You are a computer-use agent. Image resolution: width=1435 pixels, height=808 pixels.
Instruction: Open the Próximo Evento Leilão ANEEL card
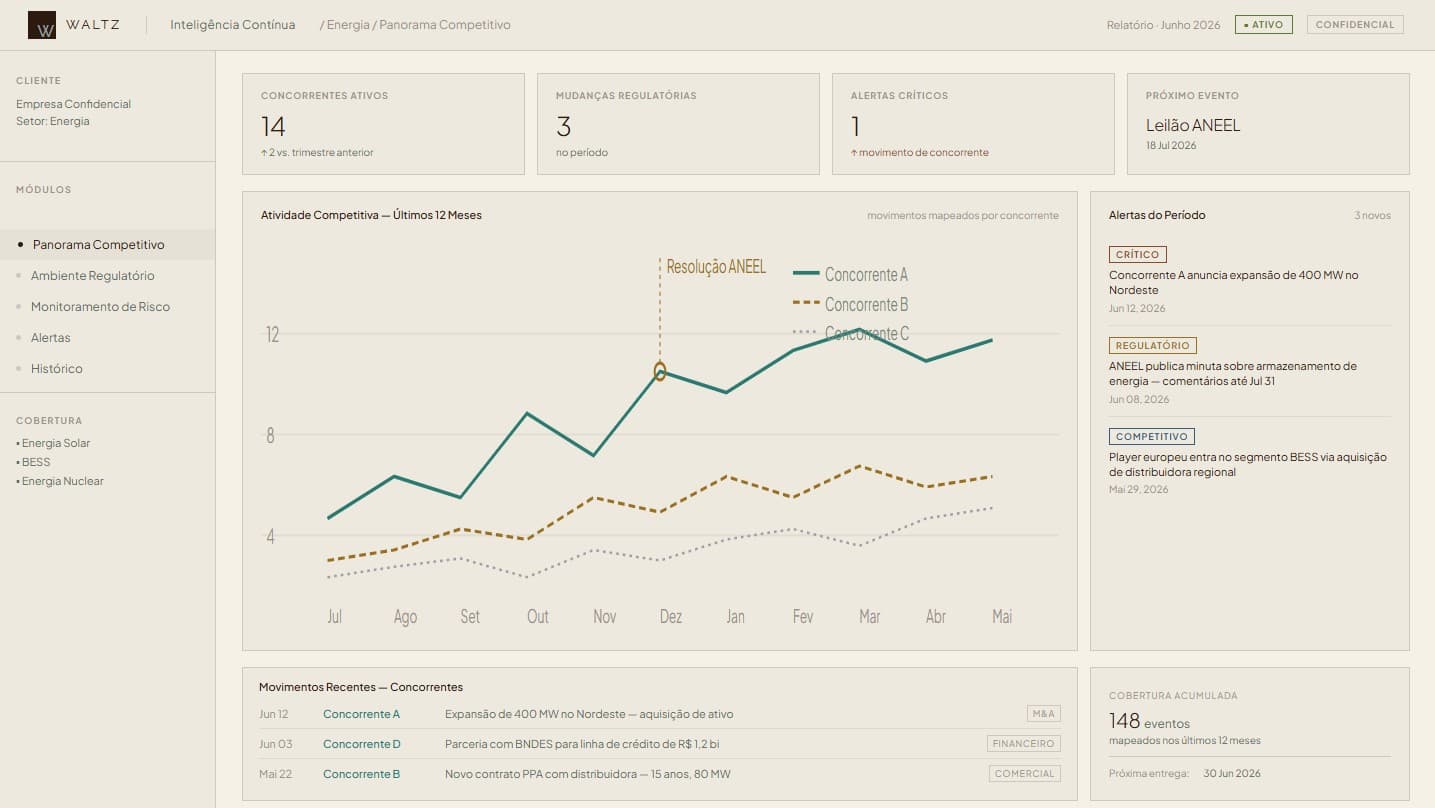(1268, 124)
